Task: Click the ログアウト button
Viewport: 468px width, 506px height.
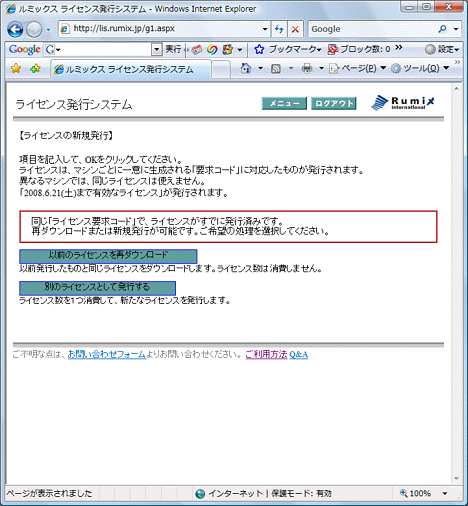Action: pyautogui.click(x=334, y=103)
